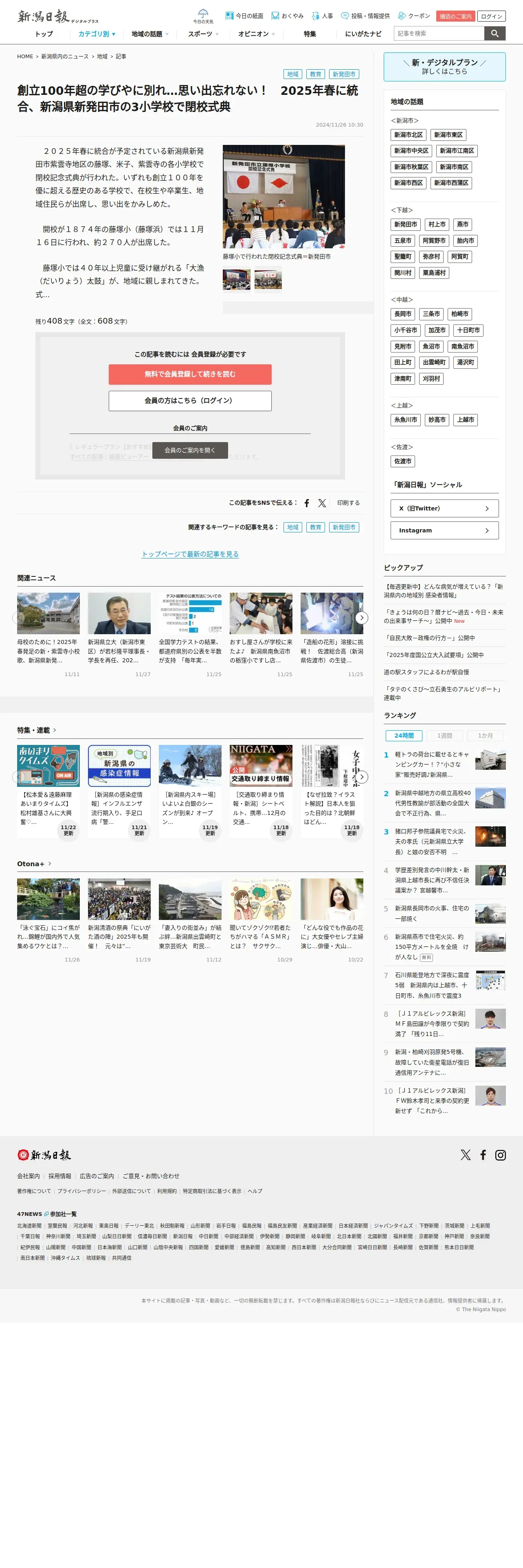Open the 上越市 region tag

pyautogui.click(x=466, y=419)
